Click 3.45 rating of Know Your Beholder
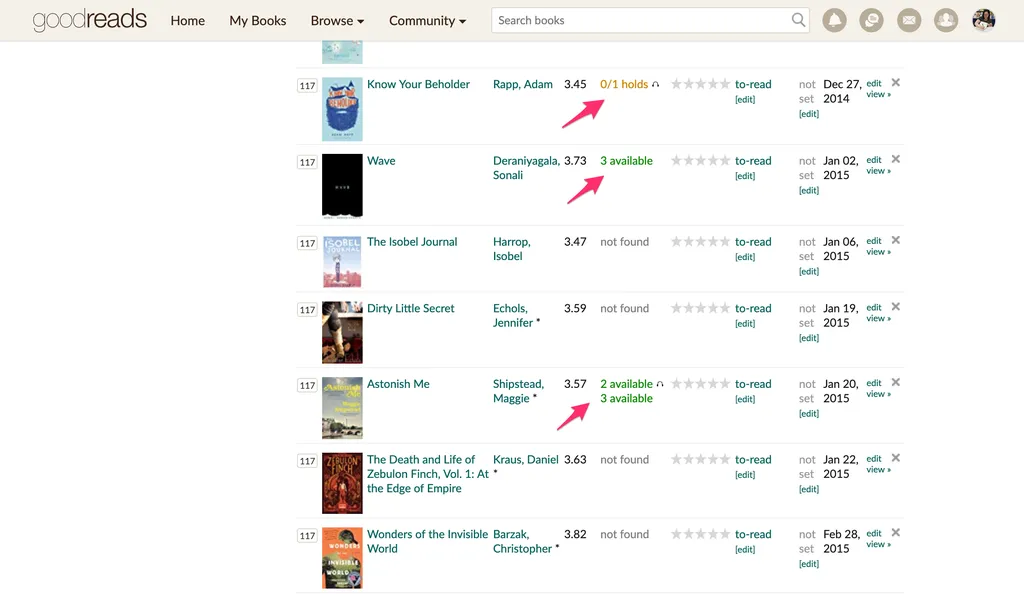 pyautogui.click(x=575, y=84)
